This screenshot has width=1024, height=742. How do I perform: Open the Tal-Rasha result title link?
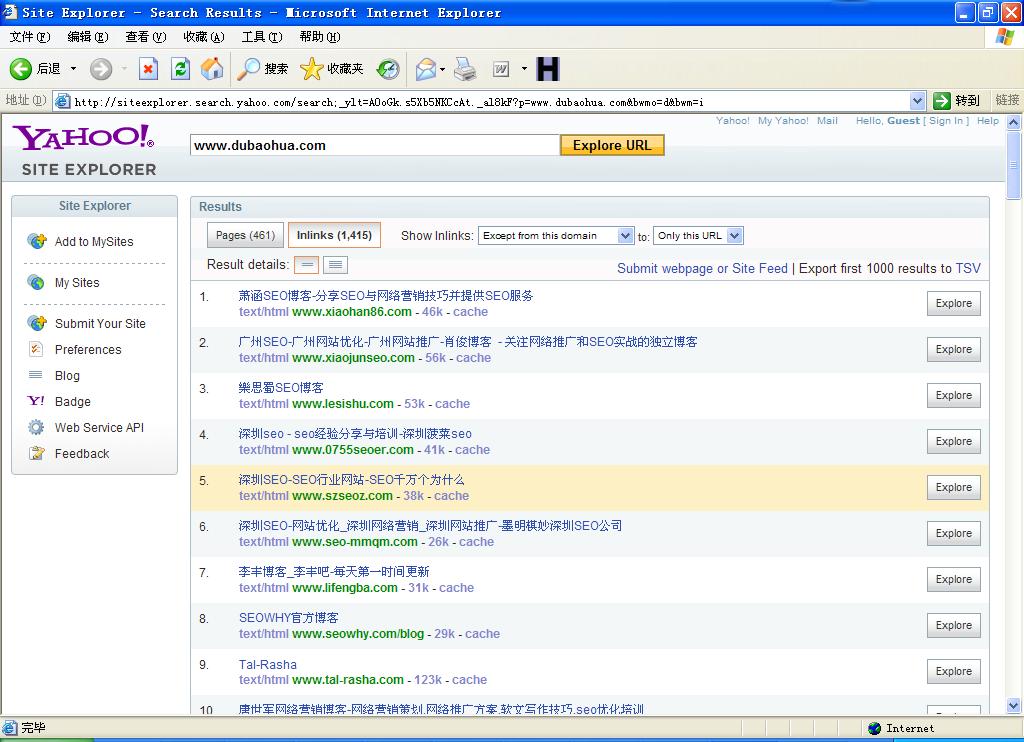click(268, 664)
